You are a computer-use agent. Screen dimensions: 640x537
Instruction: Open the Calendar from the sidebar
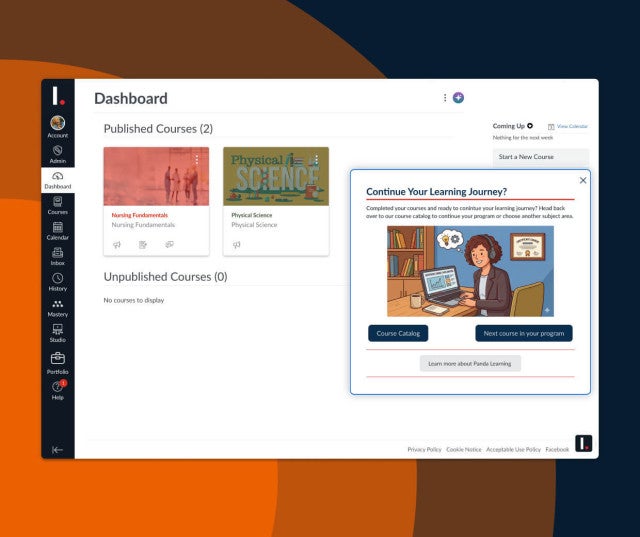(x=58, y=231)
